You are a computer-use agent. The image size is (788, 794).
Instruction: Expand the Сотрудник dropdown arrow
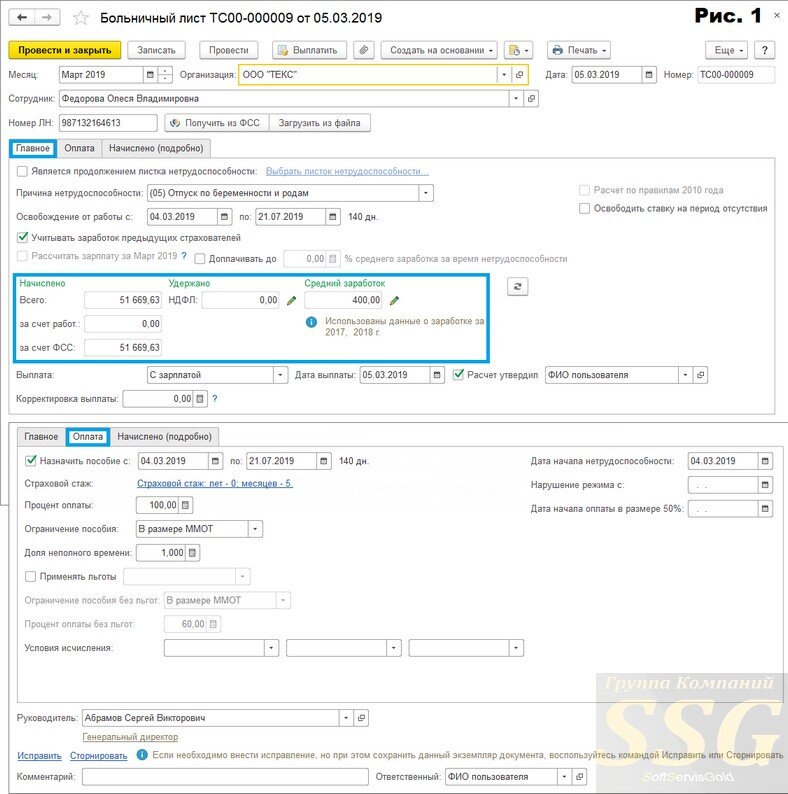(x=516, y=98)
